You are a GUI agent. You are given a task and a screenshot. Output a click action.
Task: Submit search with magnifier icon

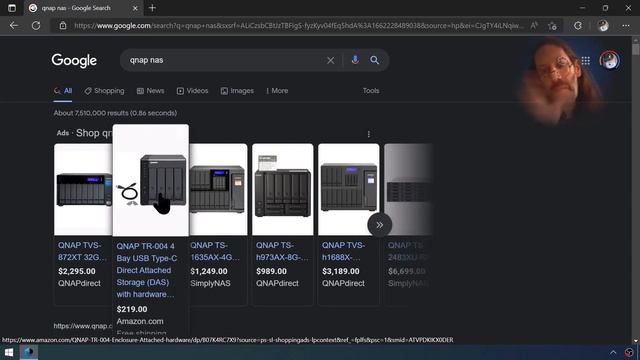[375, 60]
